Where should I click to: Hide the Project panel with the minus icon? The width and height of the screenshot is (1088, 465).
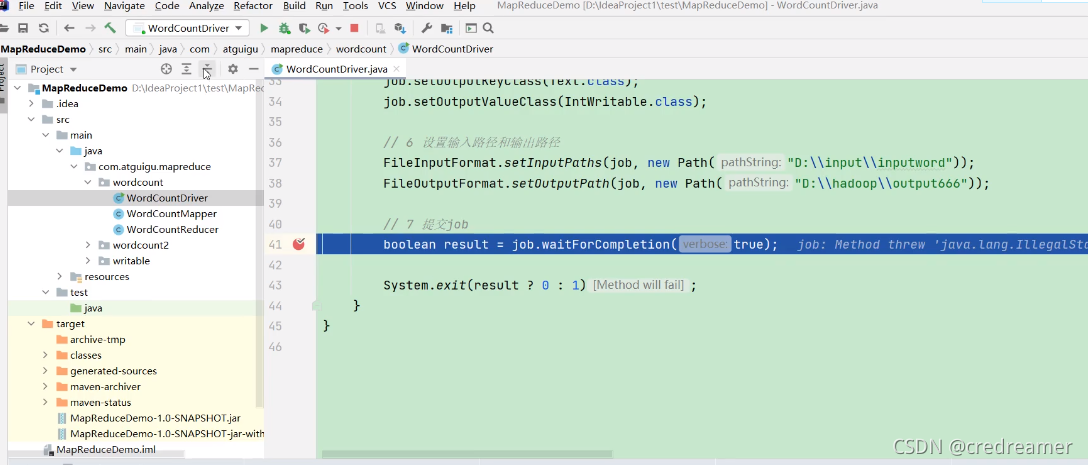pyautogui.click(x=254, y=69)
